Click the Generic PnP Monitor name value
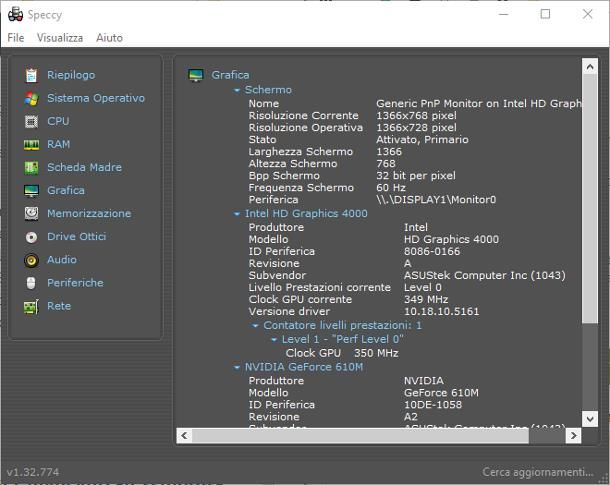Viewport: 610px width, 485px height. (x=479, y=104)
